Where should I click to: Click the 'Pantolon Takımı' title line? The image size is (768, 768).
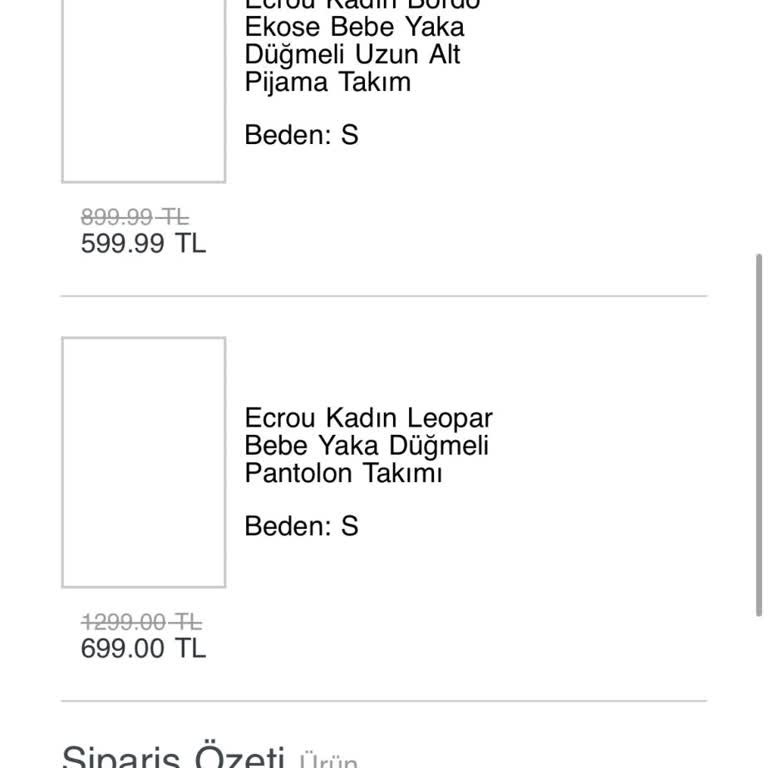[x=343, y=473]
